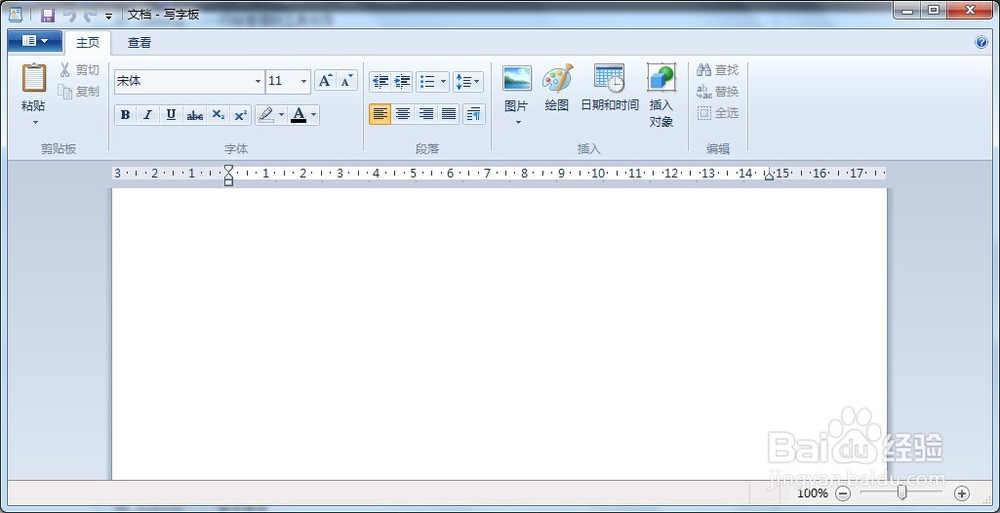Image resolution: width=1000 pixels, height=513 pixels.
Task: Toggle bold formatting
Action: (126, 115)
